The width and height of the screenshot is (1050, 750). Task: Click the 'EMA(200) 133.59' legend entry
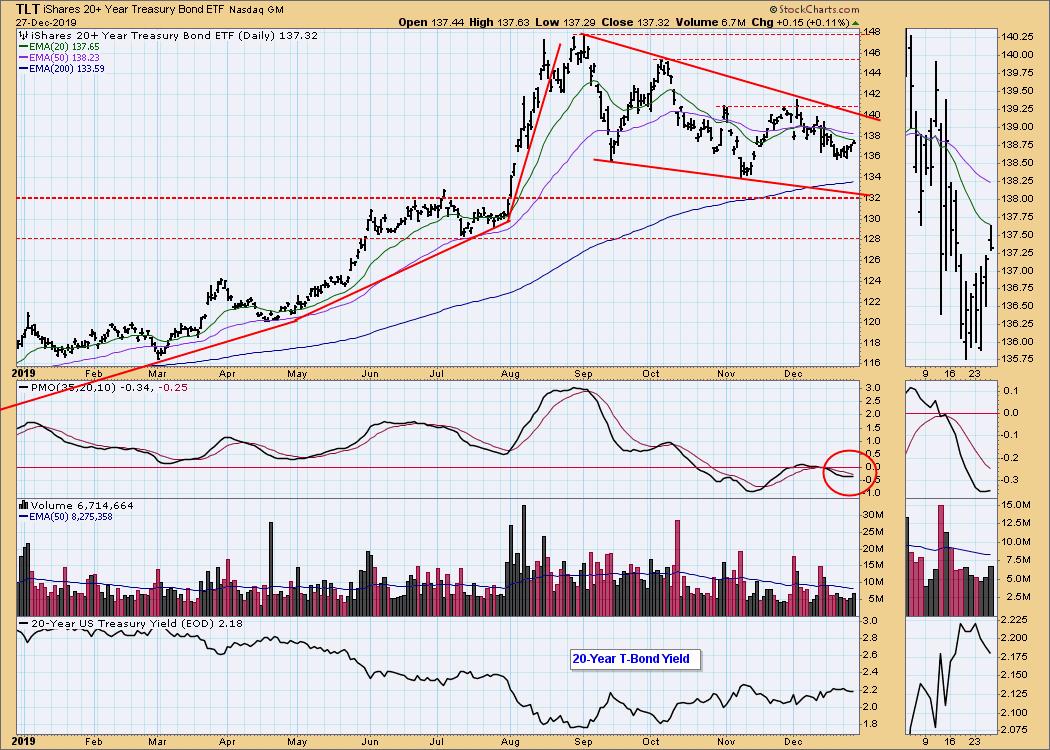tap(66, 68)
